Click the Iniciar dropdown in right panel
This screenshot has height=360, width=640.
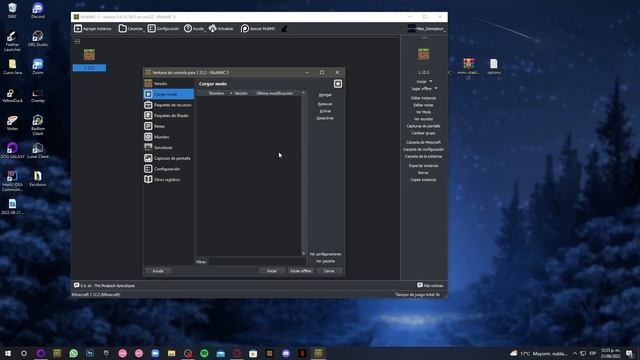(x=424, y=82)
